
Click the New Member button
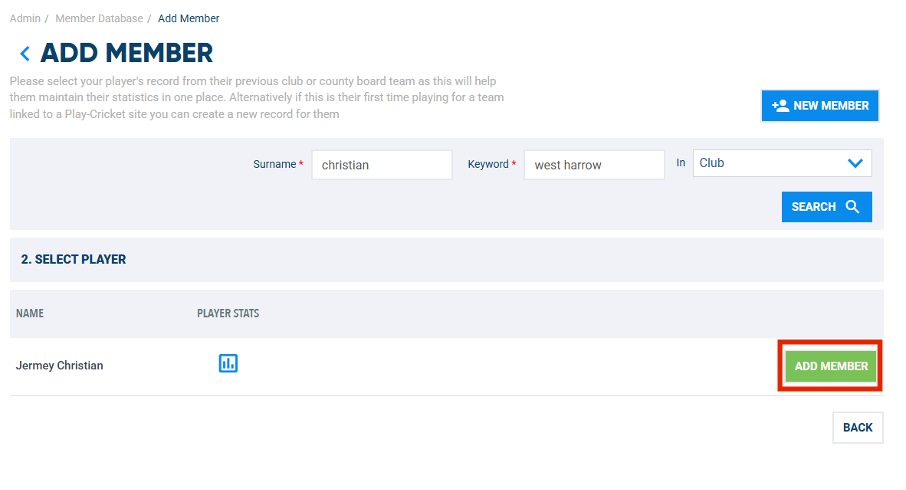click(820, 105)
